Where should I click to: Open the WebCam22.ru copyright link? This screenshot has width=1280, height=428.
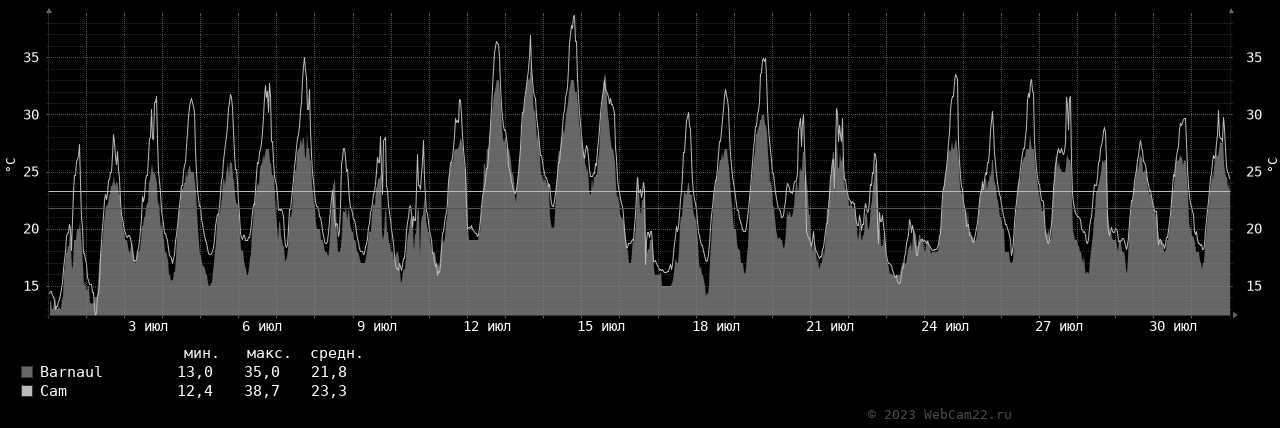click(x=939, y=414)
